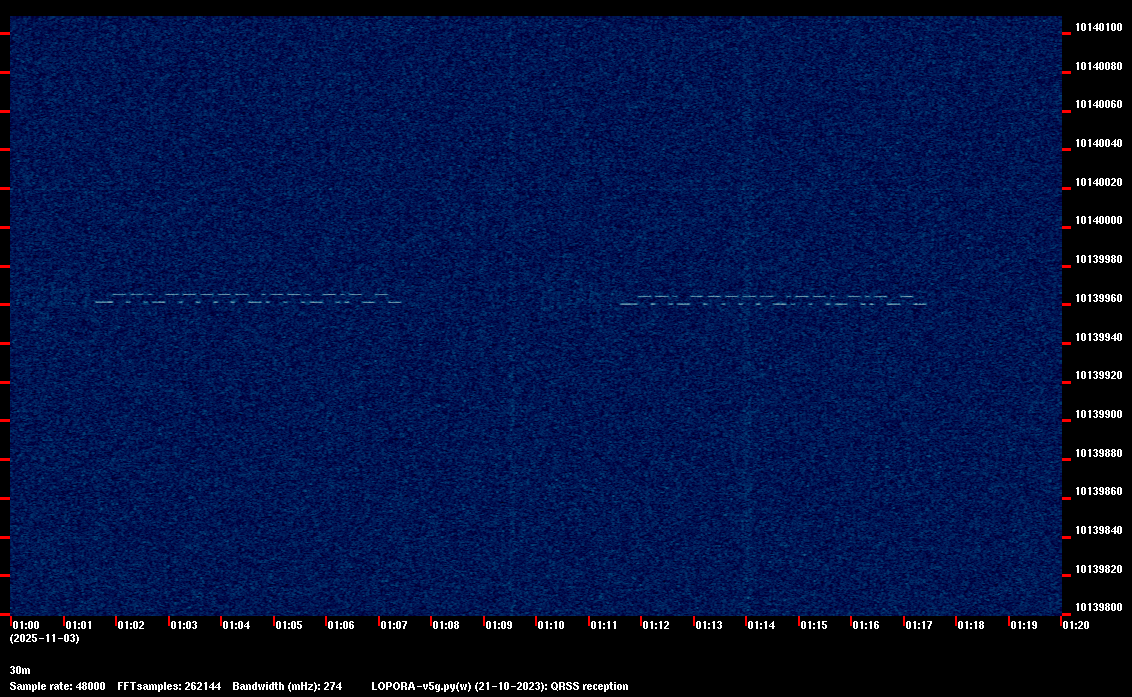The width and height of the screenshot is (1132, 697).
Task: Select the 01:06 time label
Action: (x=341, y=625)
